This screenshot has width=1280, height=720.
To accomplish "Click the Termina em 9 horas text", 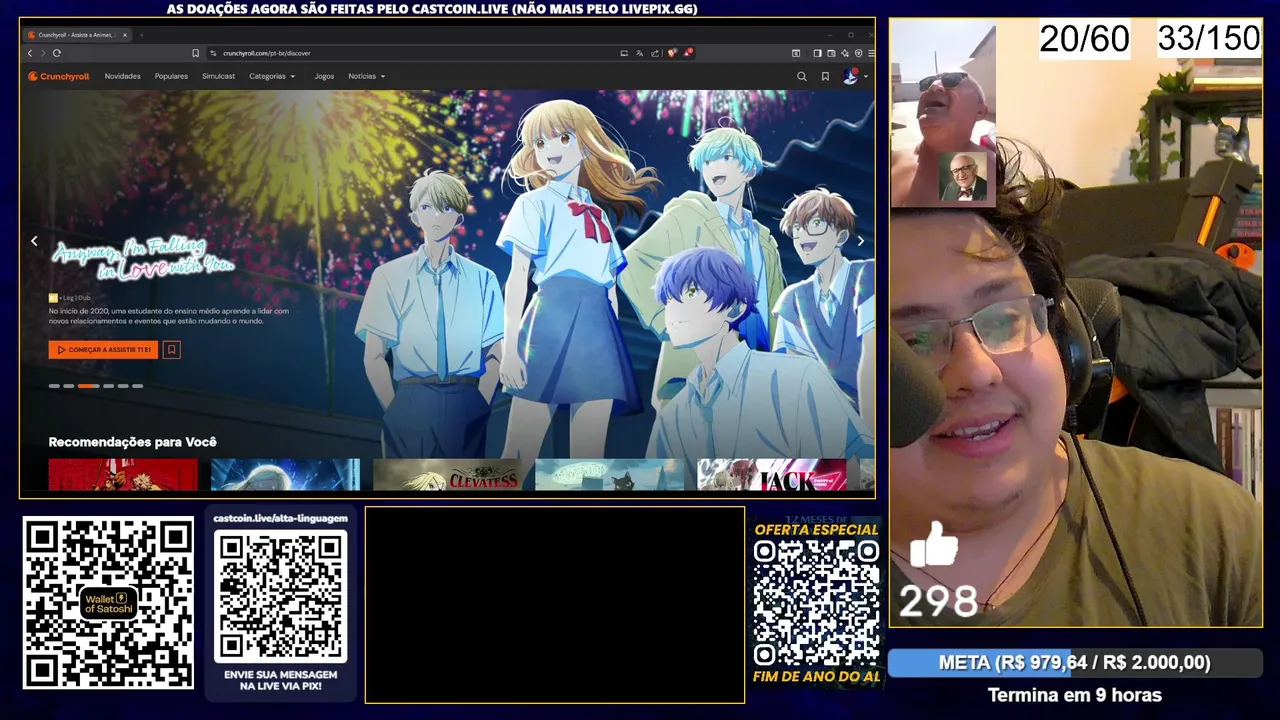I will [1075, 695].
